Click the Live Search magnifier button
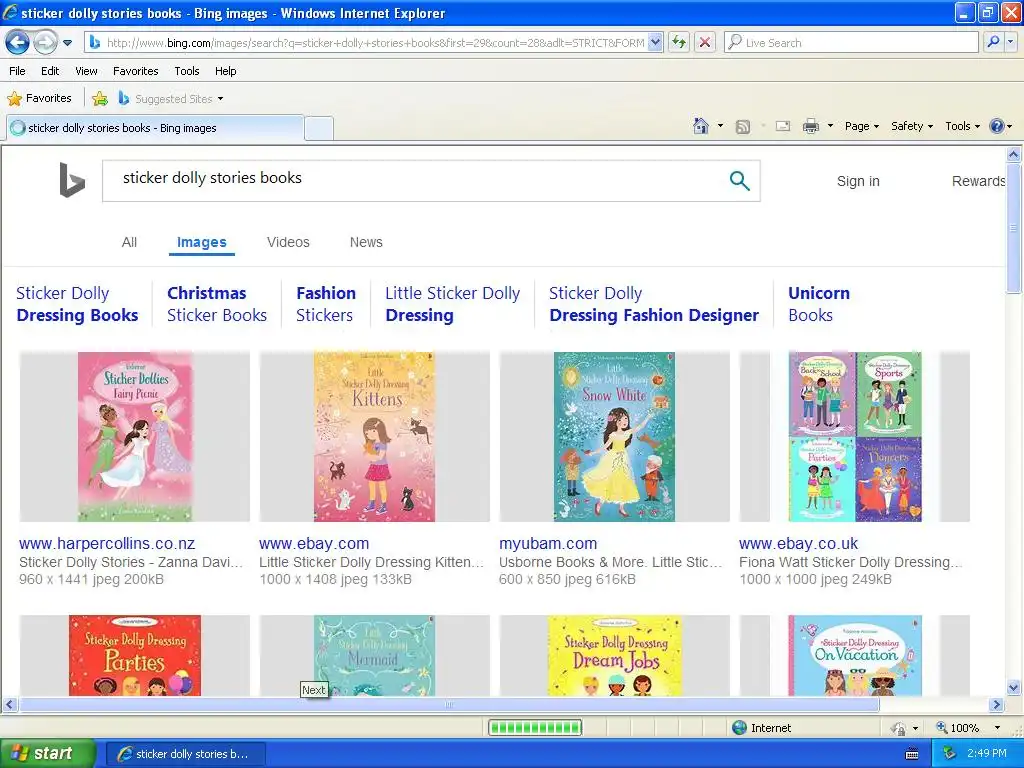Image resolution: width=1024 pixels, height=768 pixels. pyautogui.click(x=993, y=43)
